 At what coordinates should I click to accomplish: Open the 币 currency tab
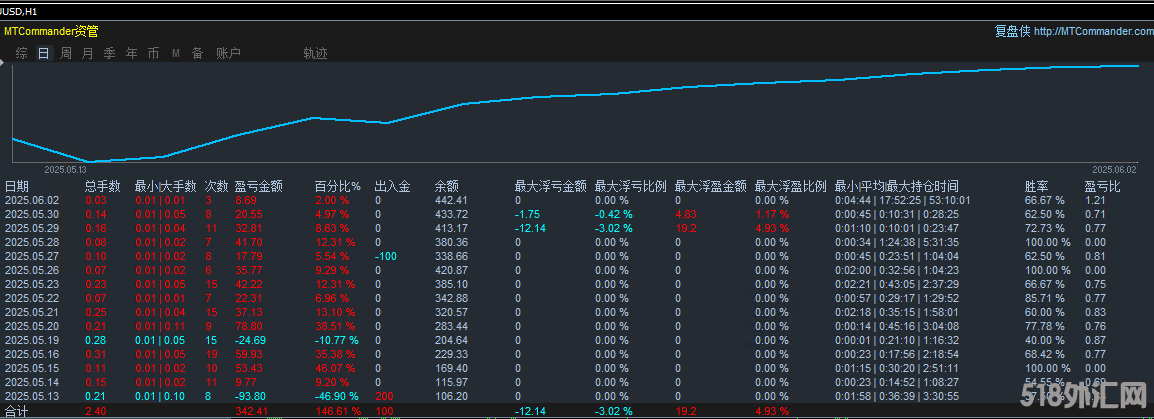click(x=153, y=53)
